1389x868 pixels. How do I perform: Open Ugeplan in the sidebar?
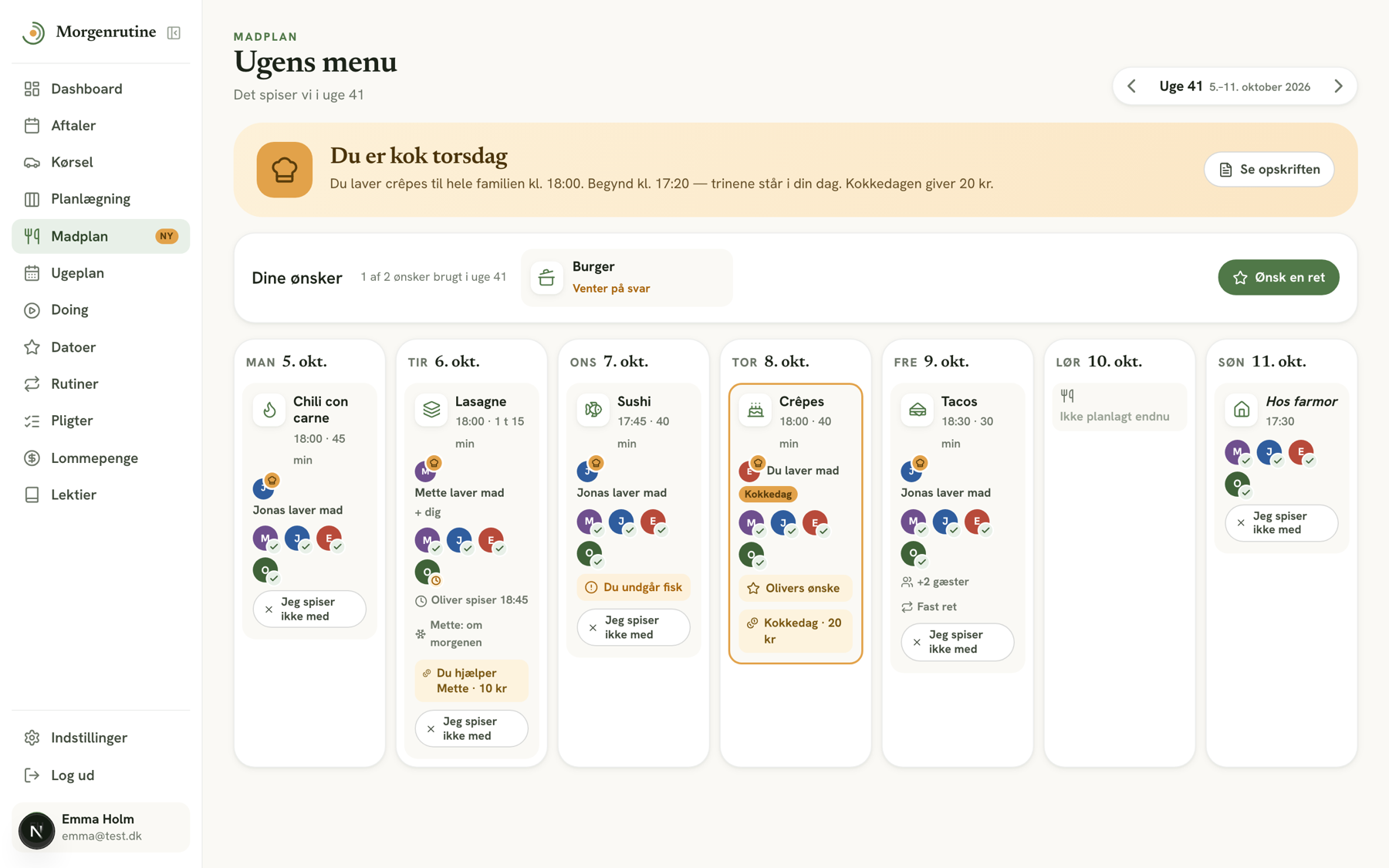(101, 273)
